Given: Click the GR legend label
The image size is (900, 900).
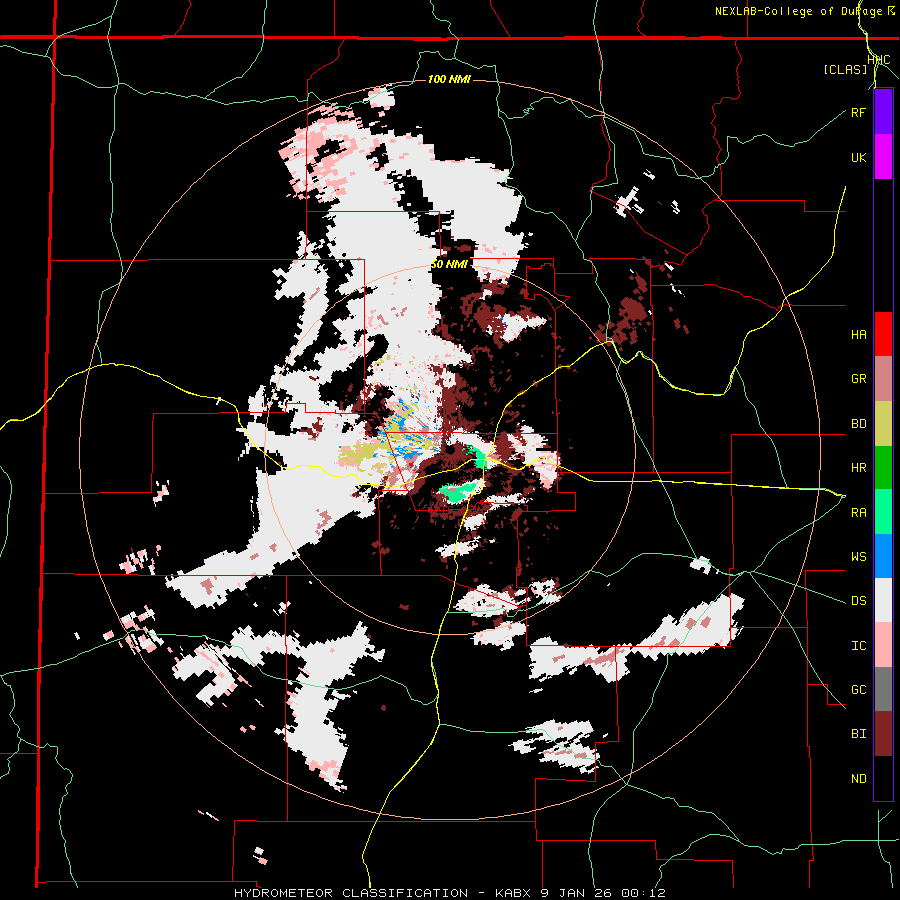Looking at the screenshot, I should [x=859, y=379].
